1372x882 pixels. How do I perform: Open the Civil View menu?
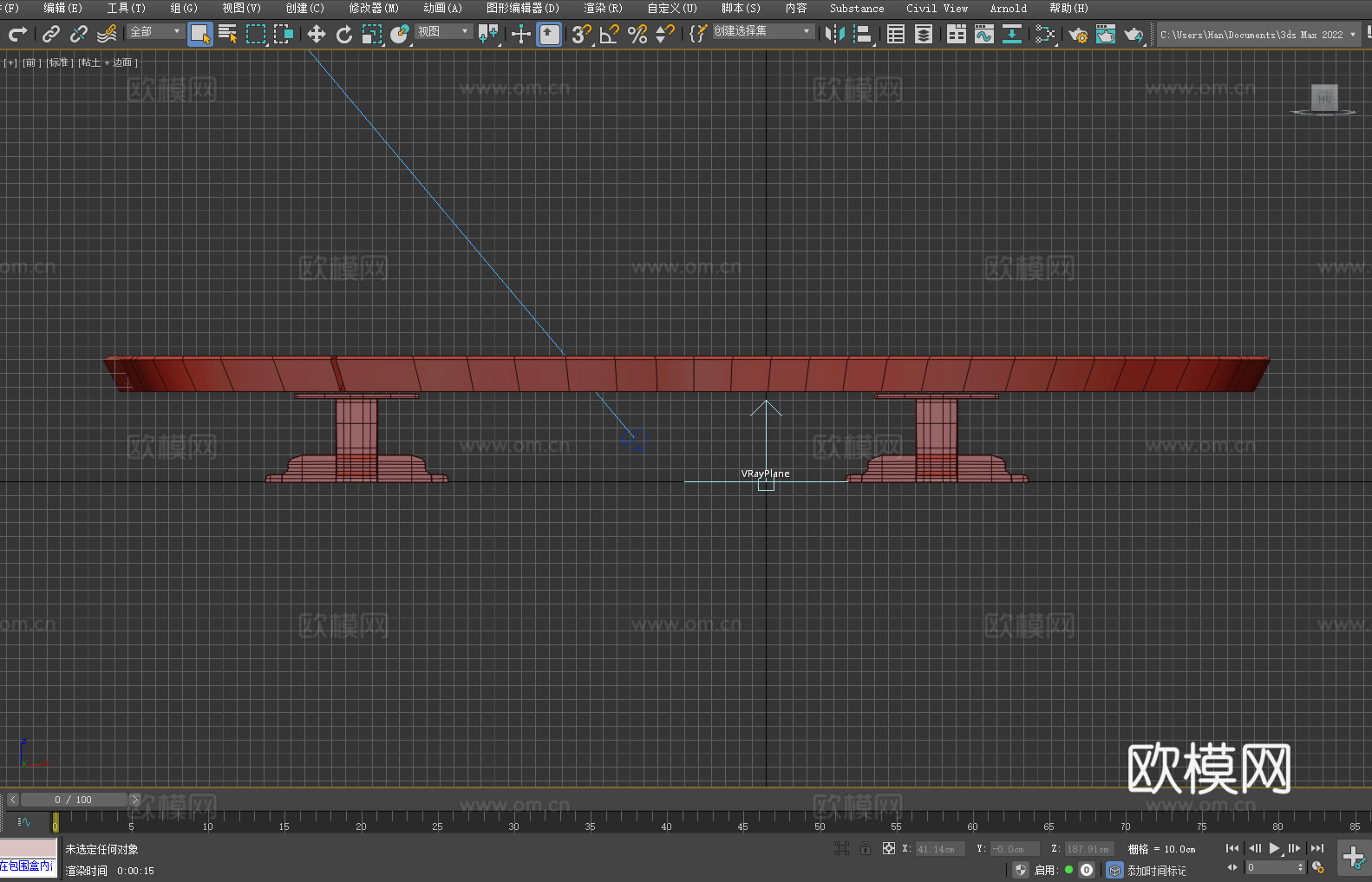coord(937,8)
